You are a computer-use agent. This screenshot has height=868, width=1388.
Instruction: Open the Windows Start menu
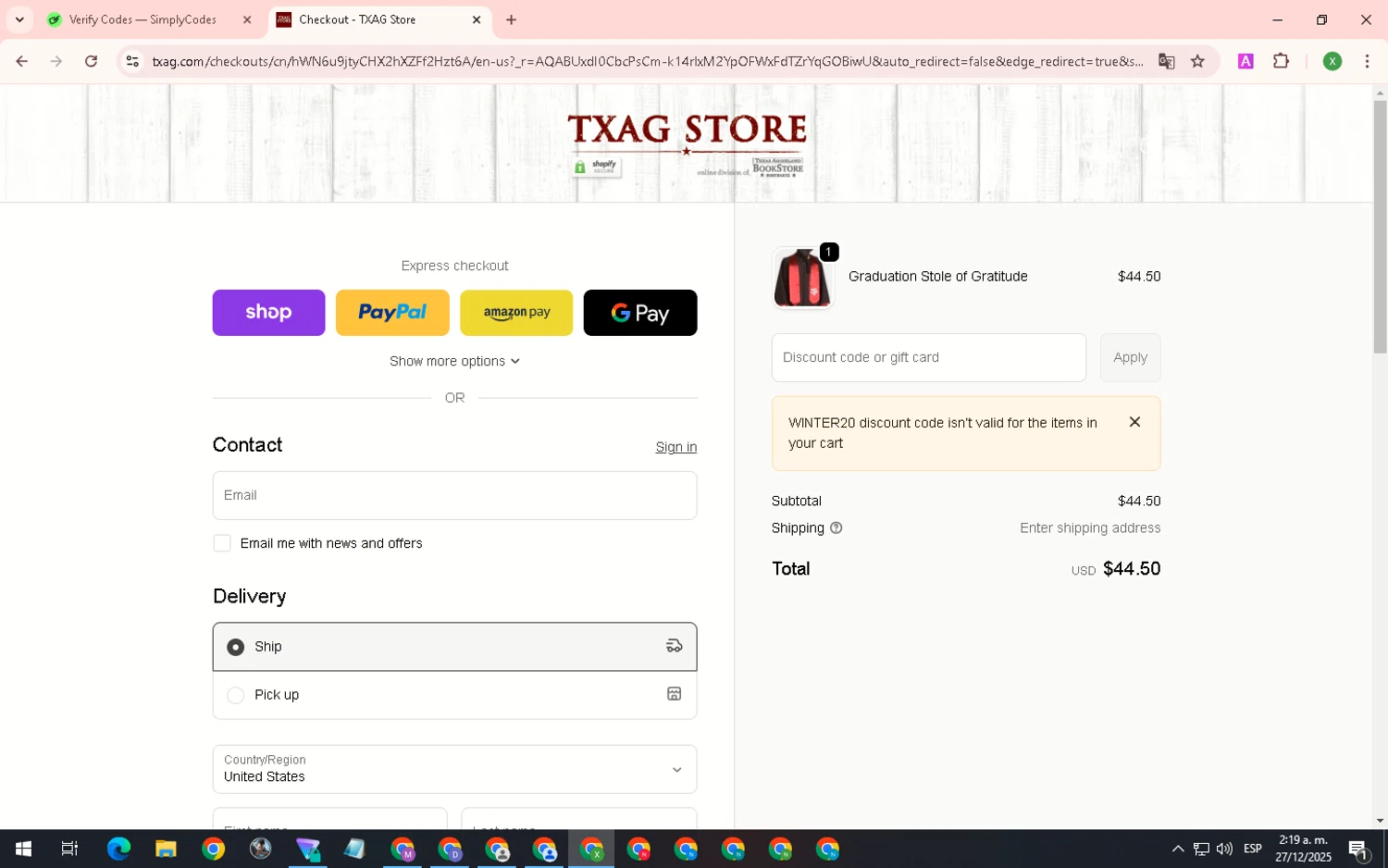[23, 849]
